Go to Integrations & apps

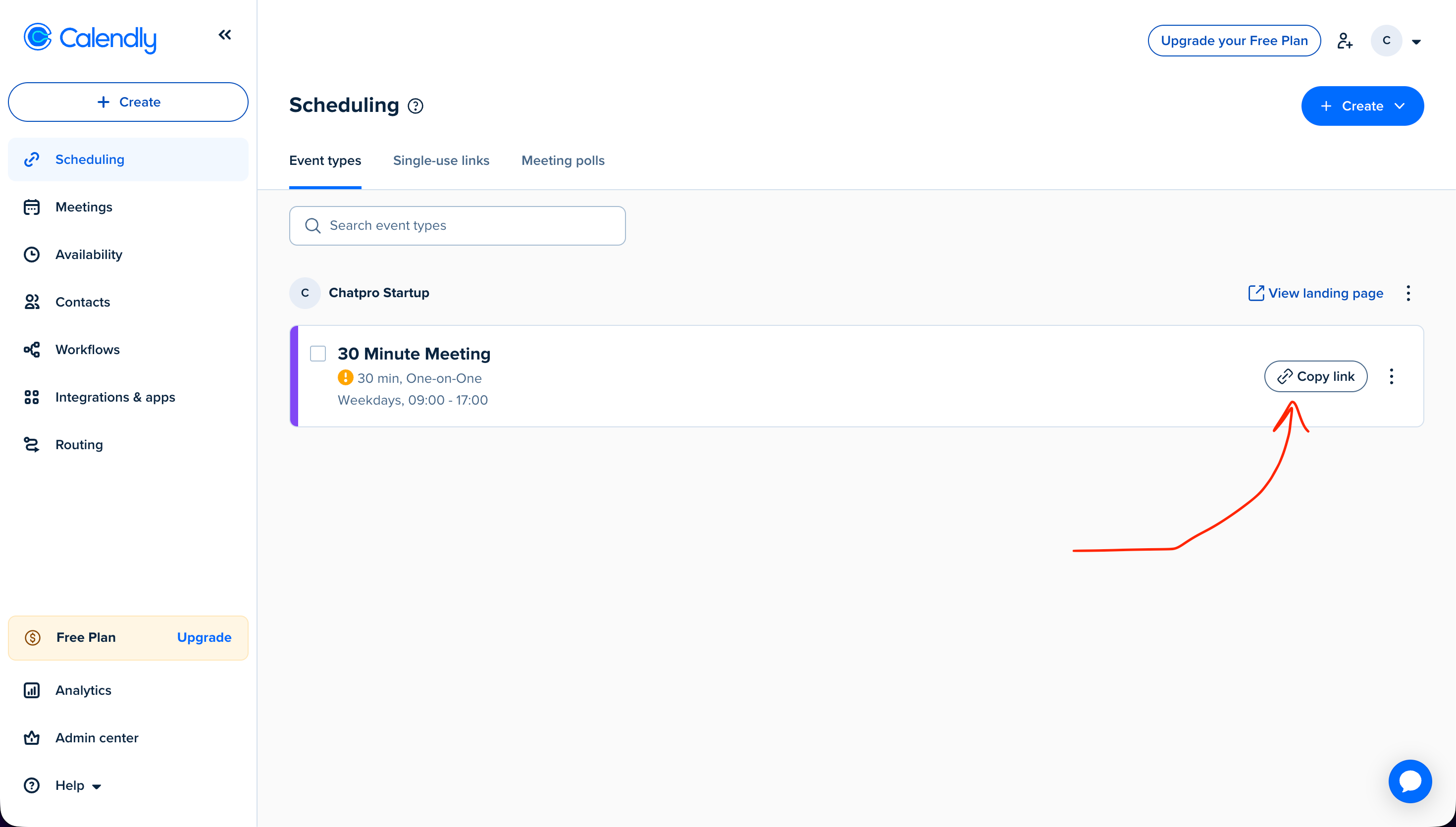pos(115,397)
